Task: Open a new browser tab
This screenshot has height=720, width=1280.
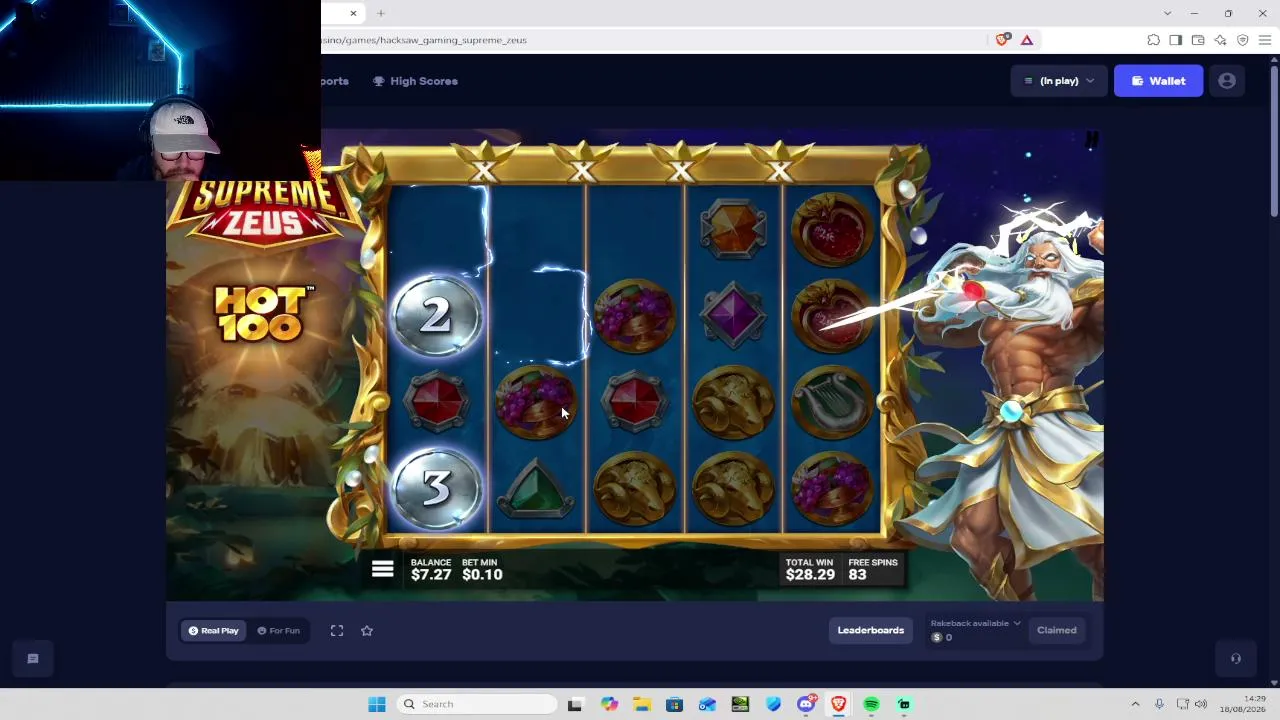Action: (x=381, y=13)
